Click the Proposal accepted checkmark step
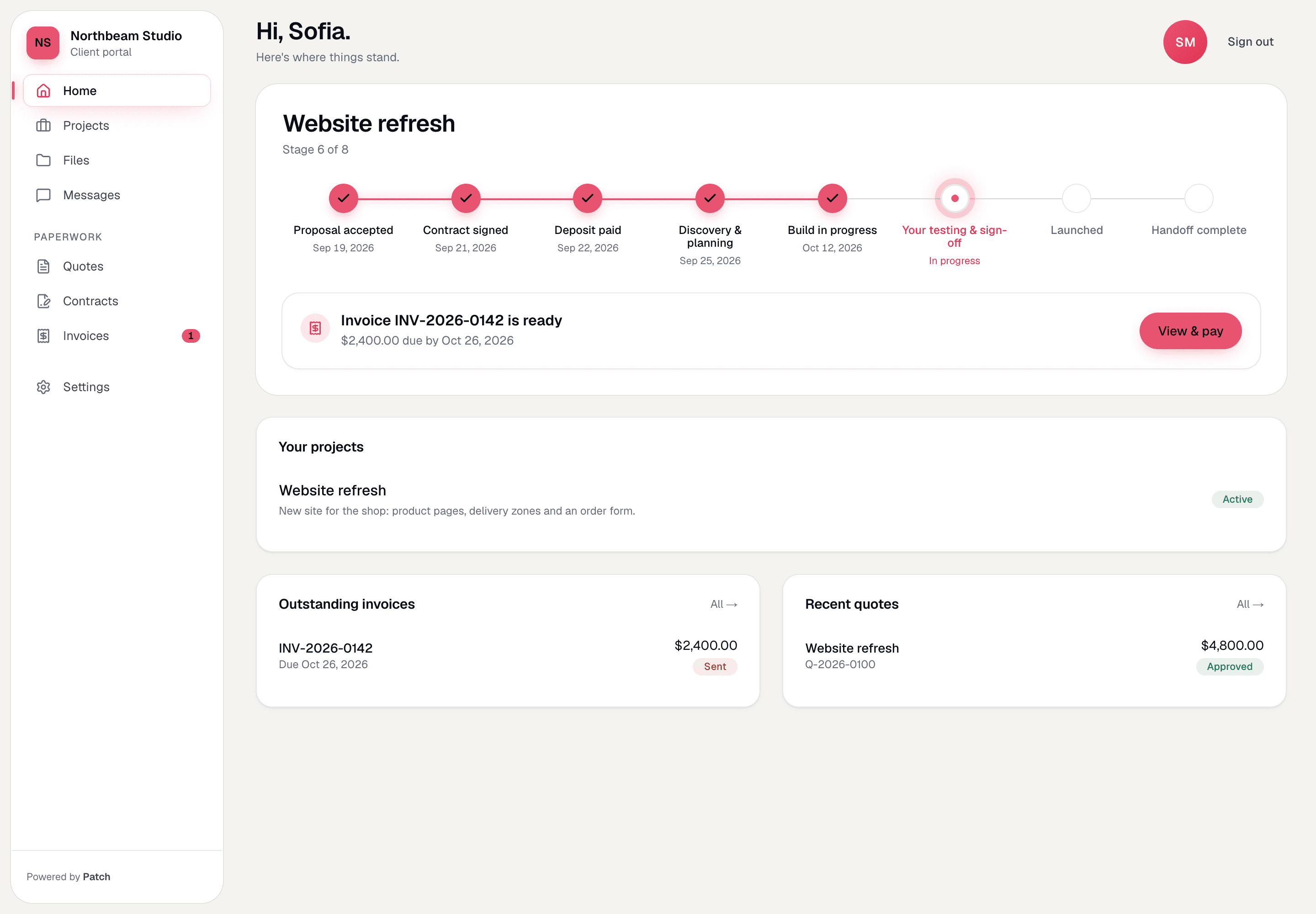The height and width of the screenshot is (914, 1316). 343,199
